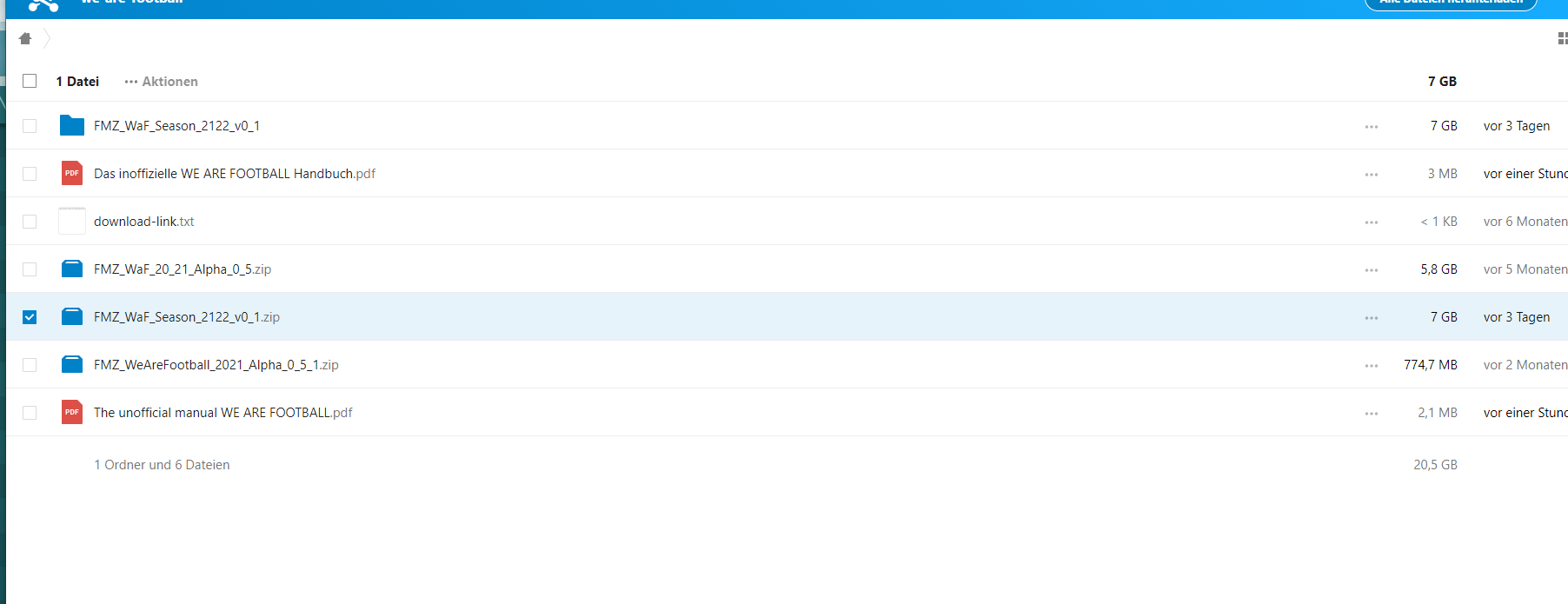Image resolution: width=1568 pixels, height=604 pixels.
Task: Check the download-link.txt checkbox
Action: [30, 222]
